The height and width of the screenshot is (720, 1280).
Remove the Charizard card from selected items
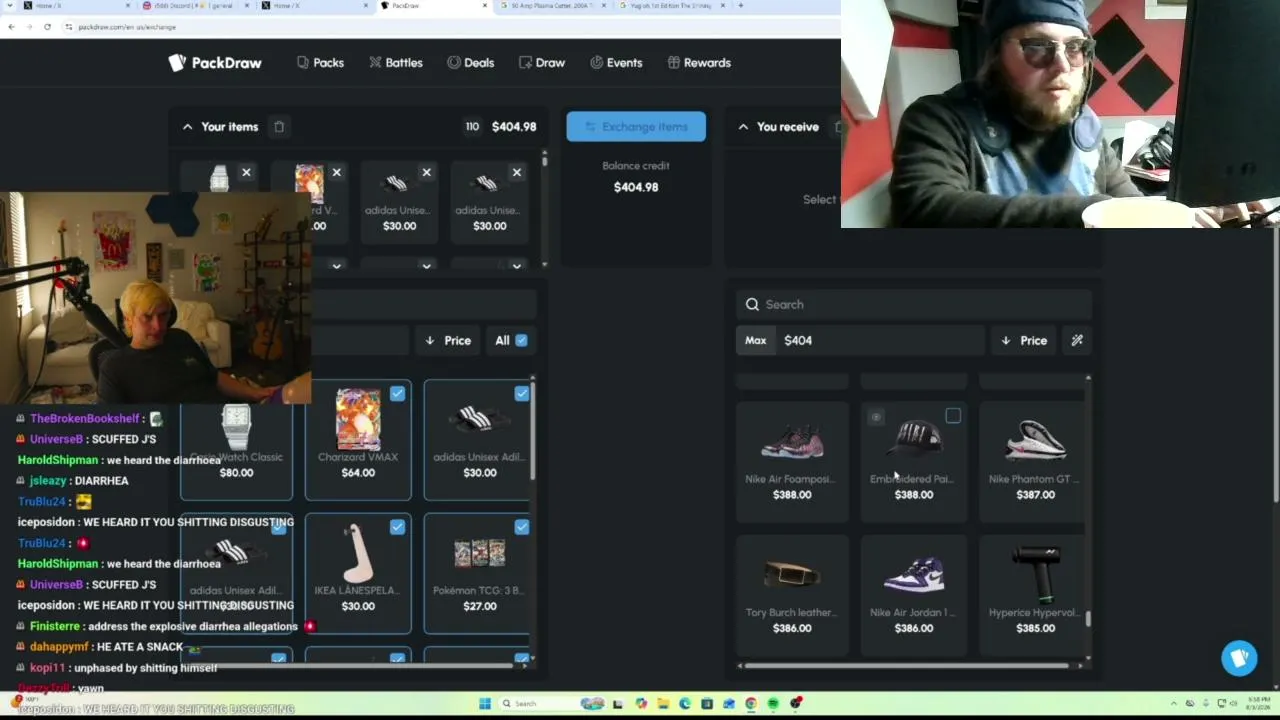pyautogui.click(x=336, y=173)
